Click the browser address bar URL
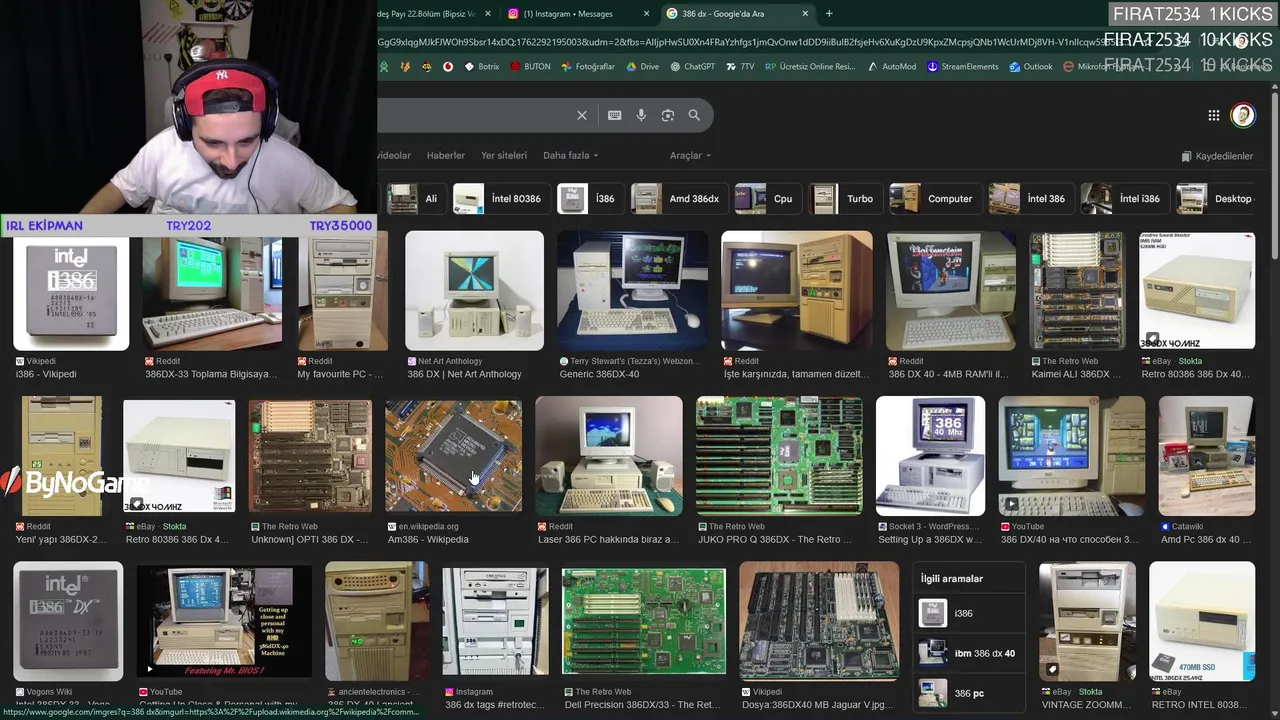This screenshot has width=1280, height=720. pyautogui.click(x=740, y=42)
